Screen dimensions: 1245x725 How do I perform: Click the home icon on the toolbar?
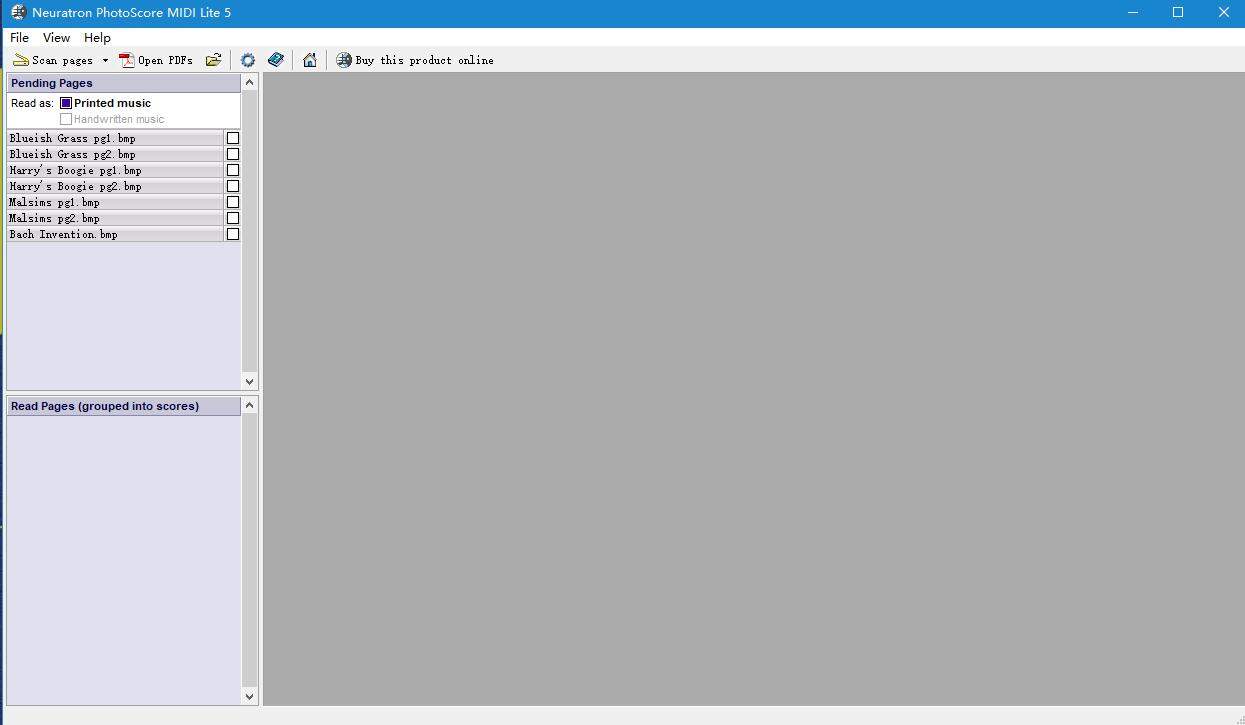[309, 59]
